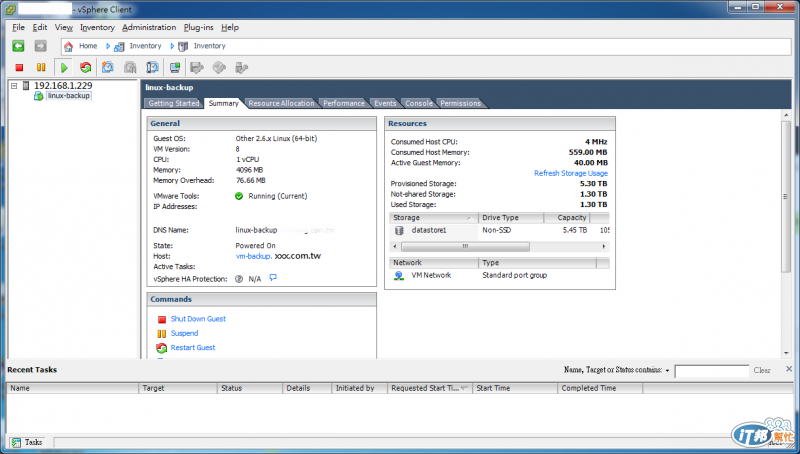The image size is (800, 454).
Task: Click the storage table scroll right arrow
Action: point(604,247)
